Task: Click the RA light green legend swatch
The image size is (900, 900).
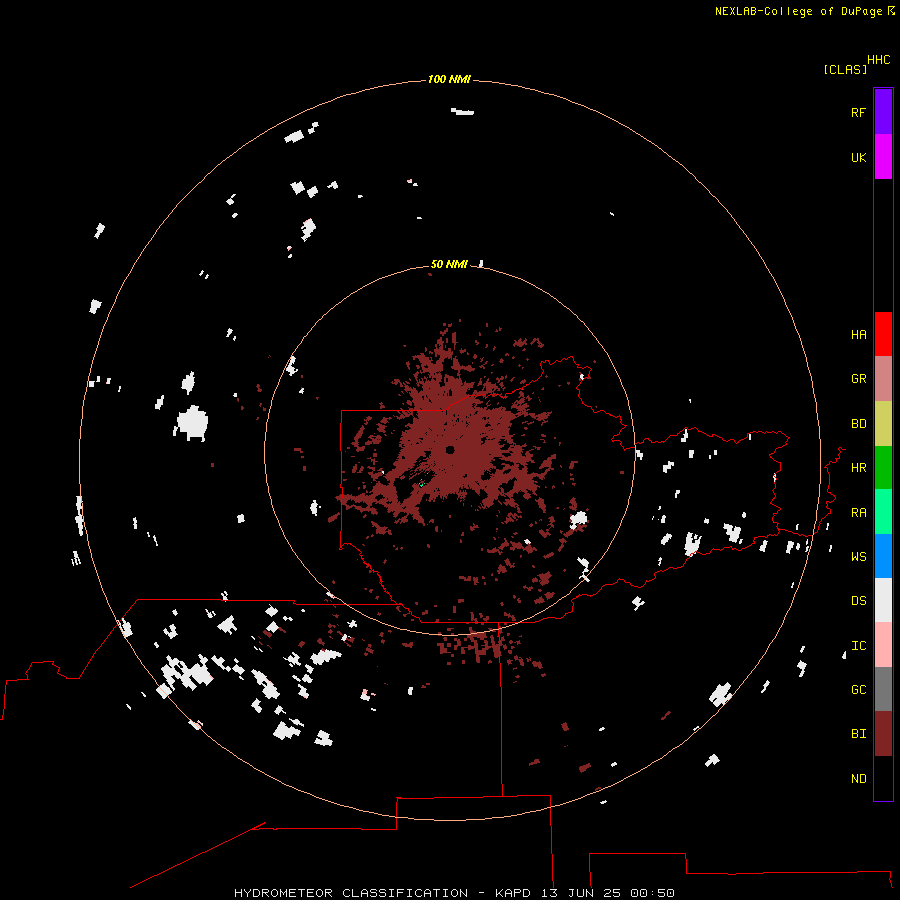Action: [883, 512]
